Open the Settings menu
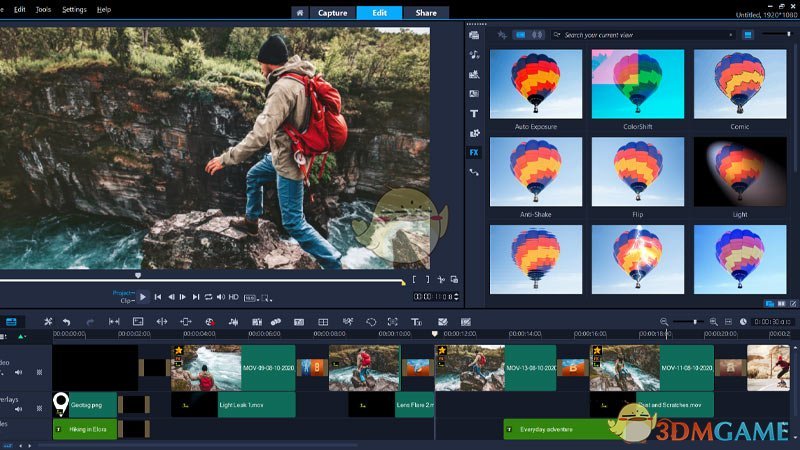This screenshot has height=450, width=800. (74, 9)
